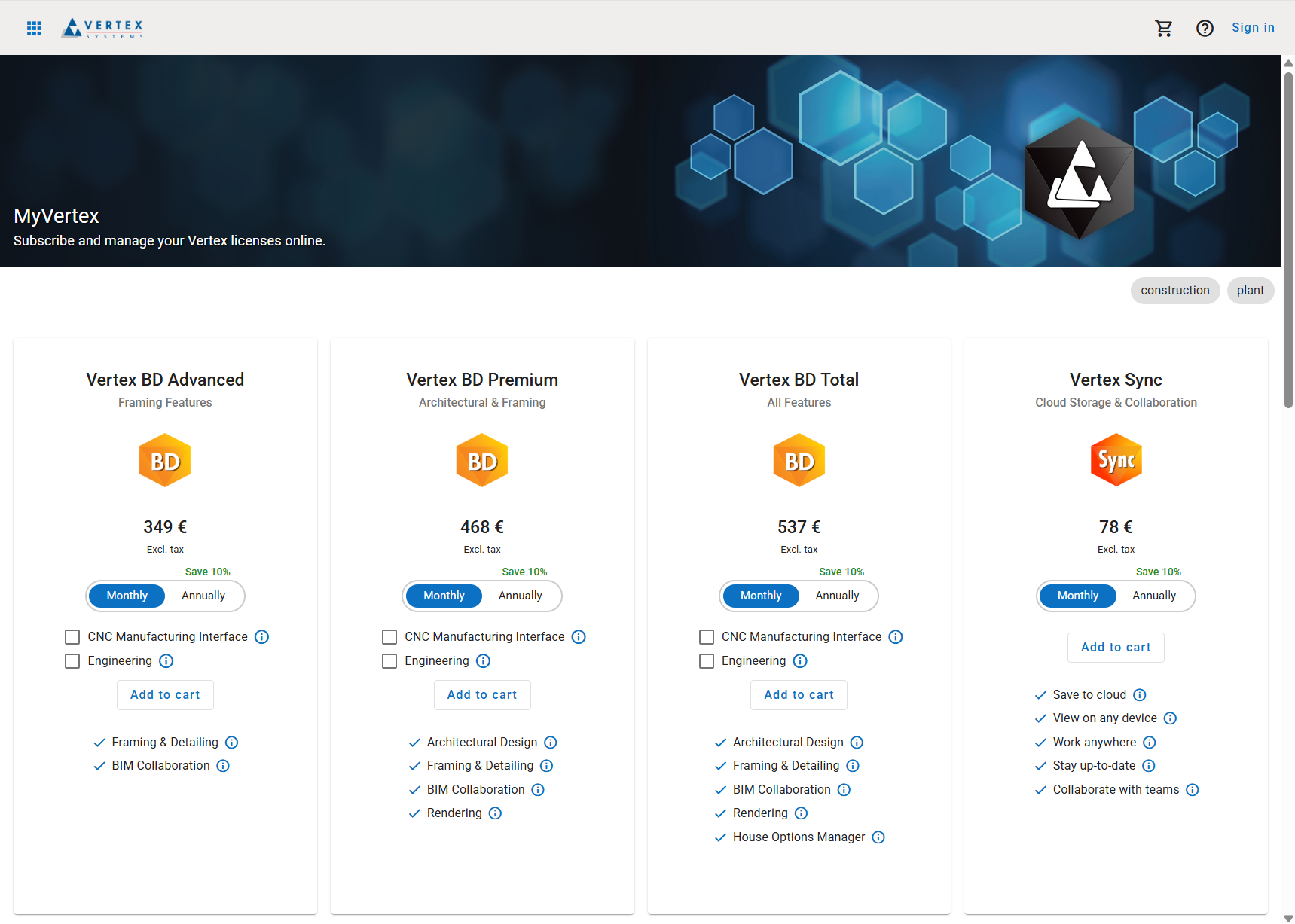Select Annually billing for Vertex Sync
1295x924 pixels.
tap(1153, 596)
